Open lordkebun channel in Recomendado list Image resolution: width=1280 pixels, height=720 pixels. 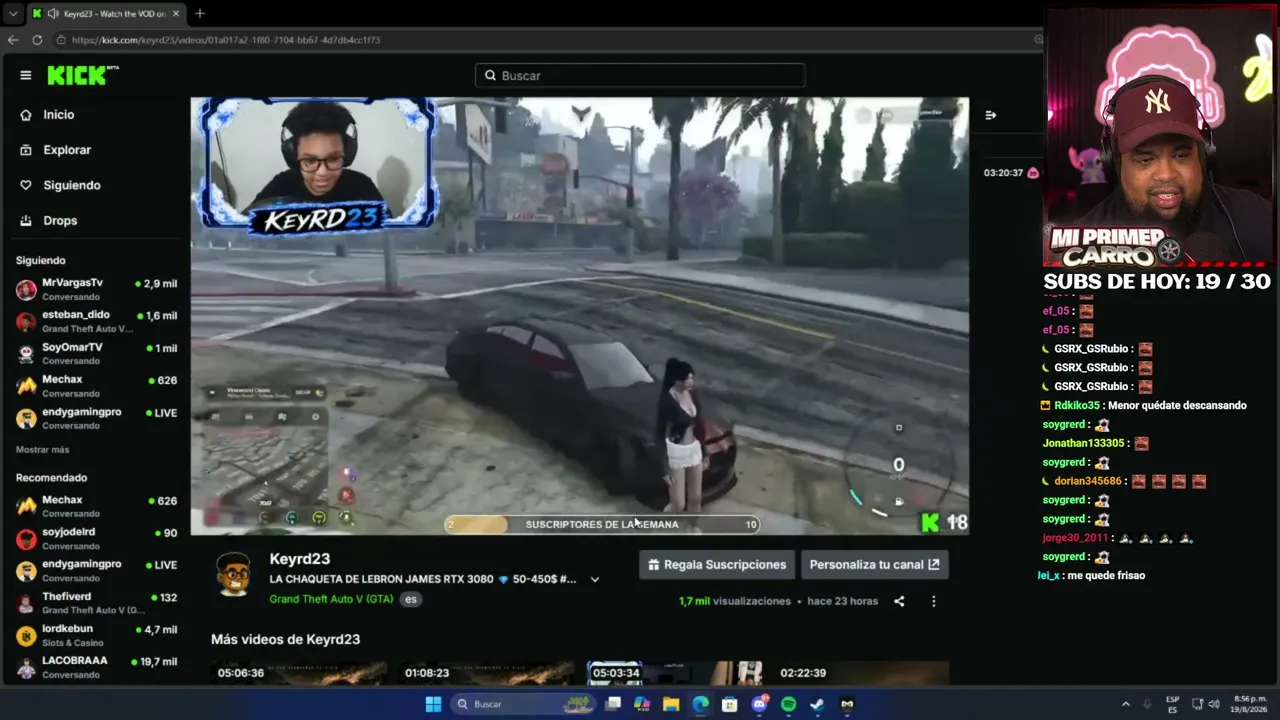96,635
